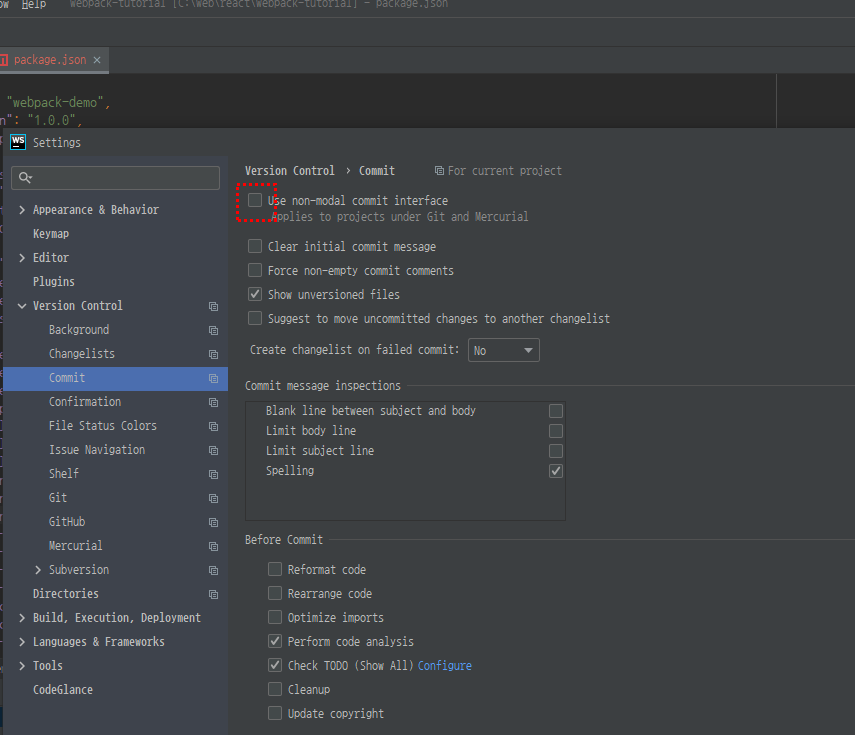The height and width of the screenshot is (735, 855).
Task: Close the package.json tab with X
Action: pos(97,60)
